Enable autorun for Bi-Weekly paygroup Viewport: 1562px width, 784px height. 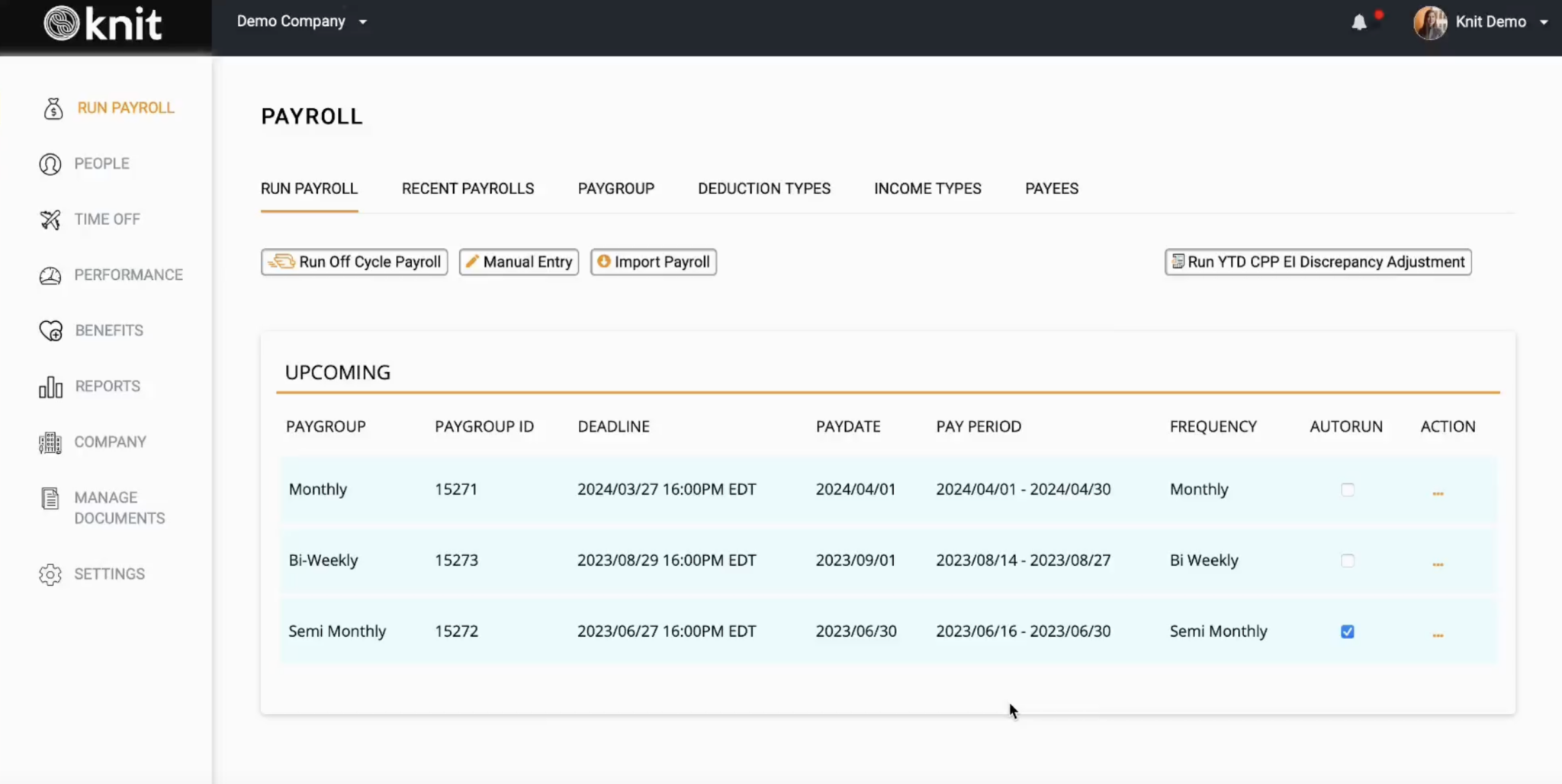(1348, 561)
